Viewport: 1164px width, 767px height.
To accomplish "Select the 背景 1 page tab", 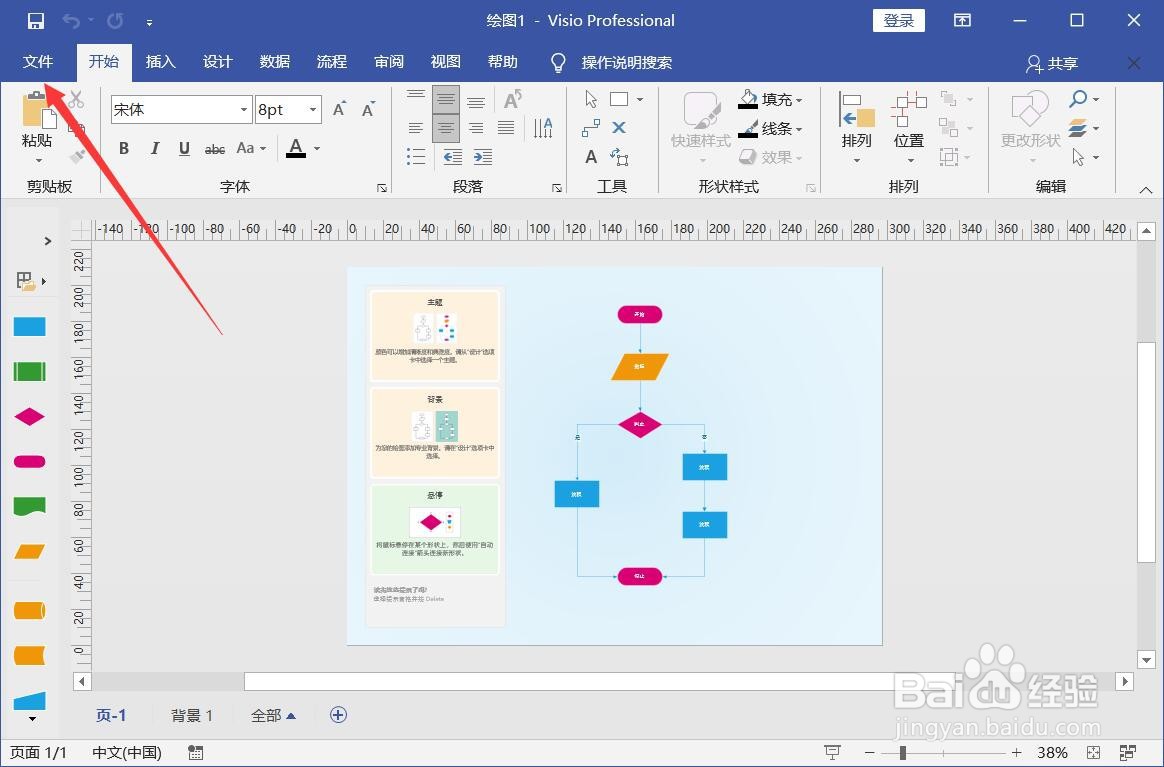I will (192, 715).
